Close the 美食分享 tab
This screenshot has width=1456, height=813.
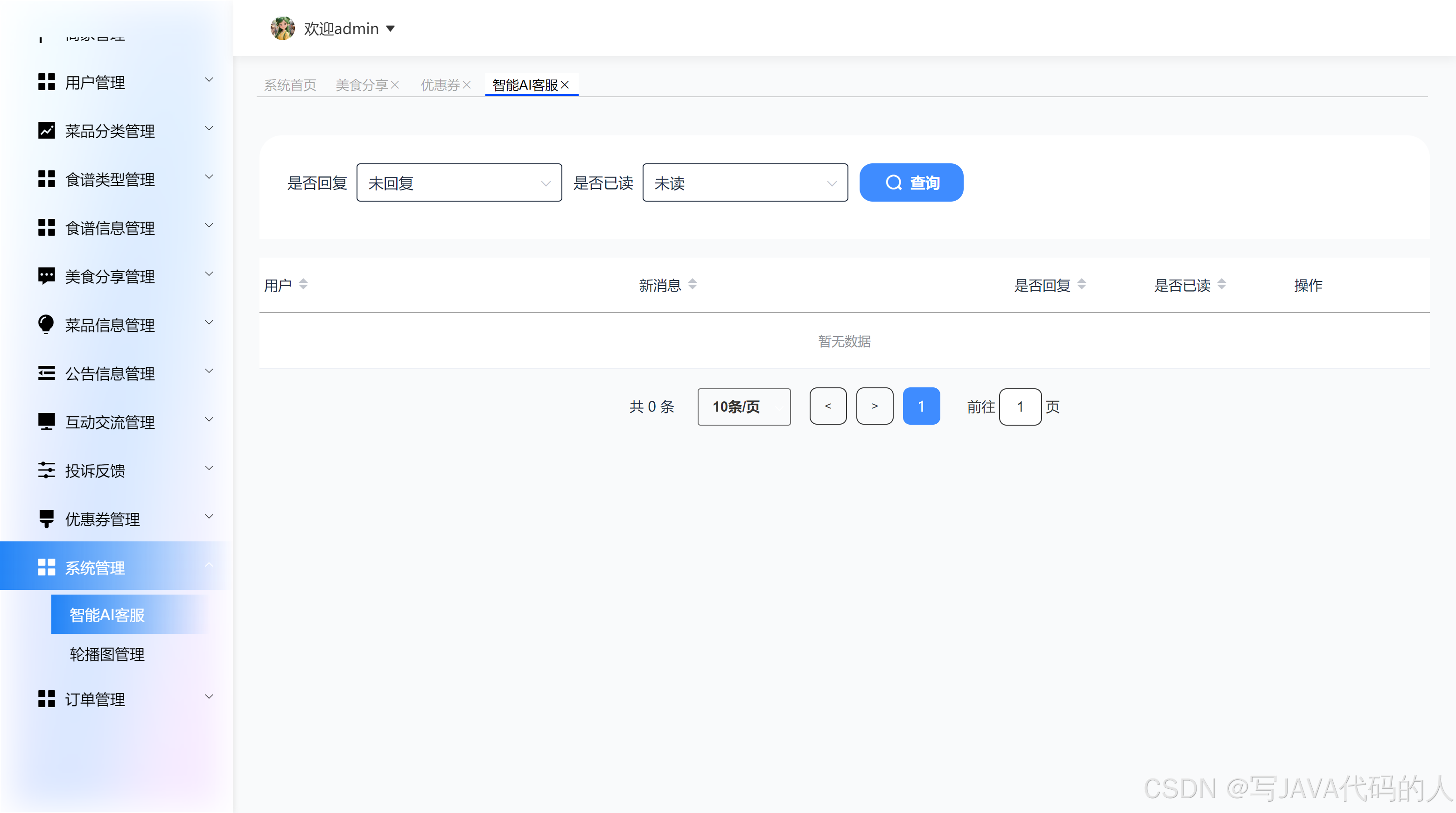(395, 85)
